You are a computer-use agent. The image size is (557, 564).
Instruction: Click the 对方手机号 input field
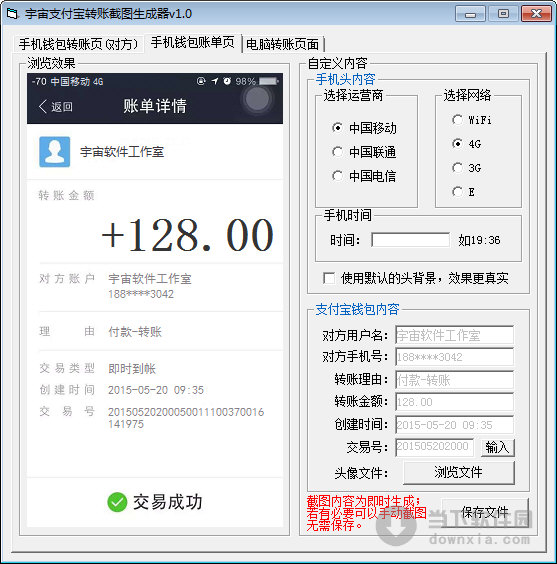click(455, 357)
